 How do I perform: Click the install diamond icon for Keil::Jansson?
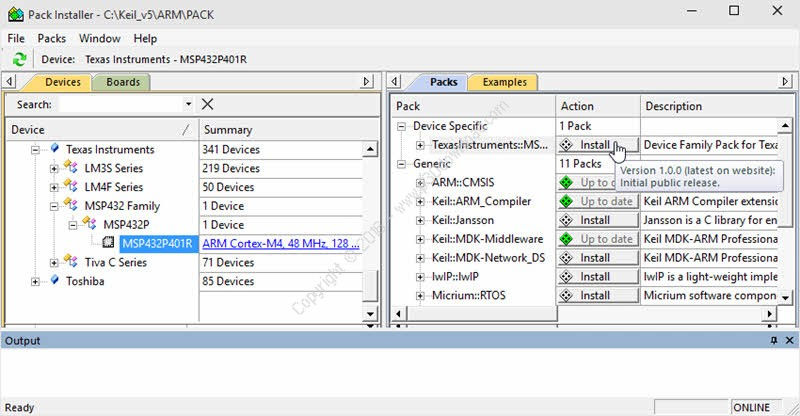[566, 220]
